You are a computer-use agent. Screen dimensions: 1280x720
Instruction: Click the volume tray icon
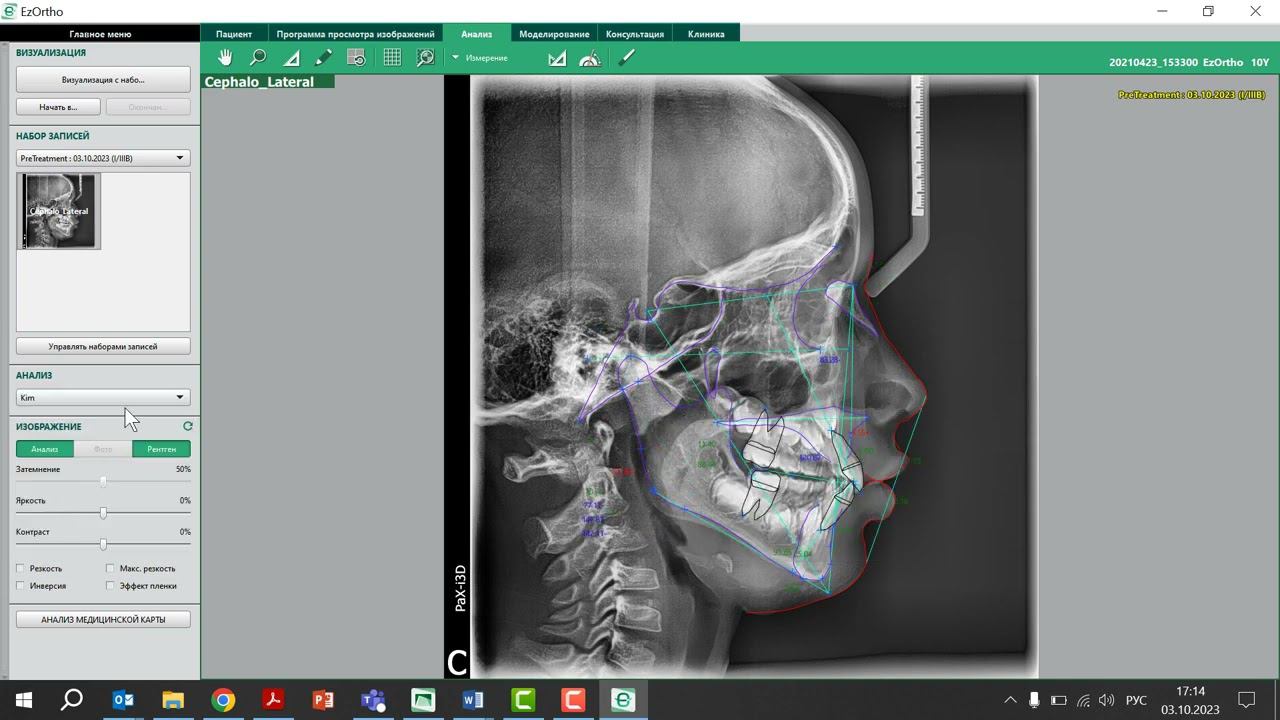1106,700
